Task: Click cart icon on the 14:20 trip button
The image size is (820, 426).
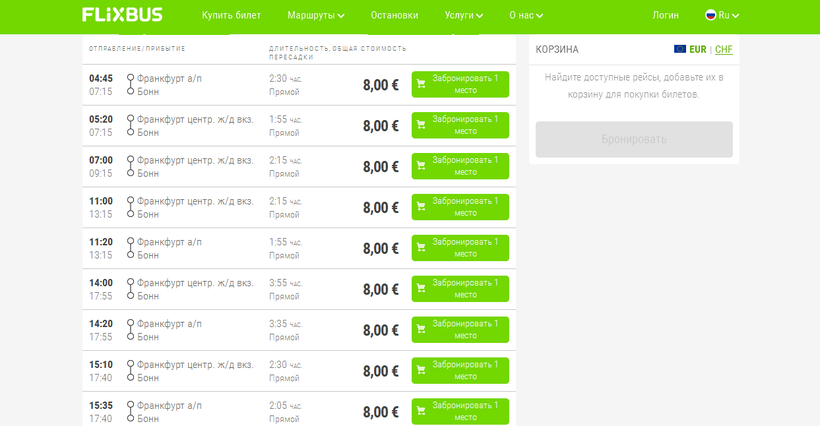Action: [x=421, y=331]
